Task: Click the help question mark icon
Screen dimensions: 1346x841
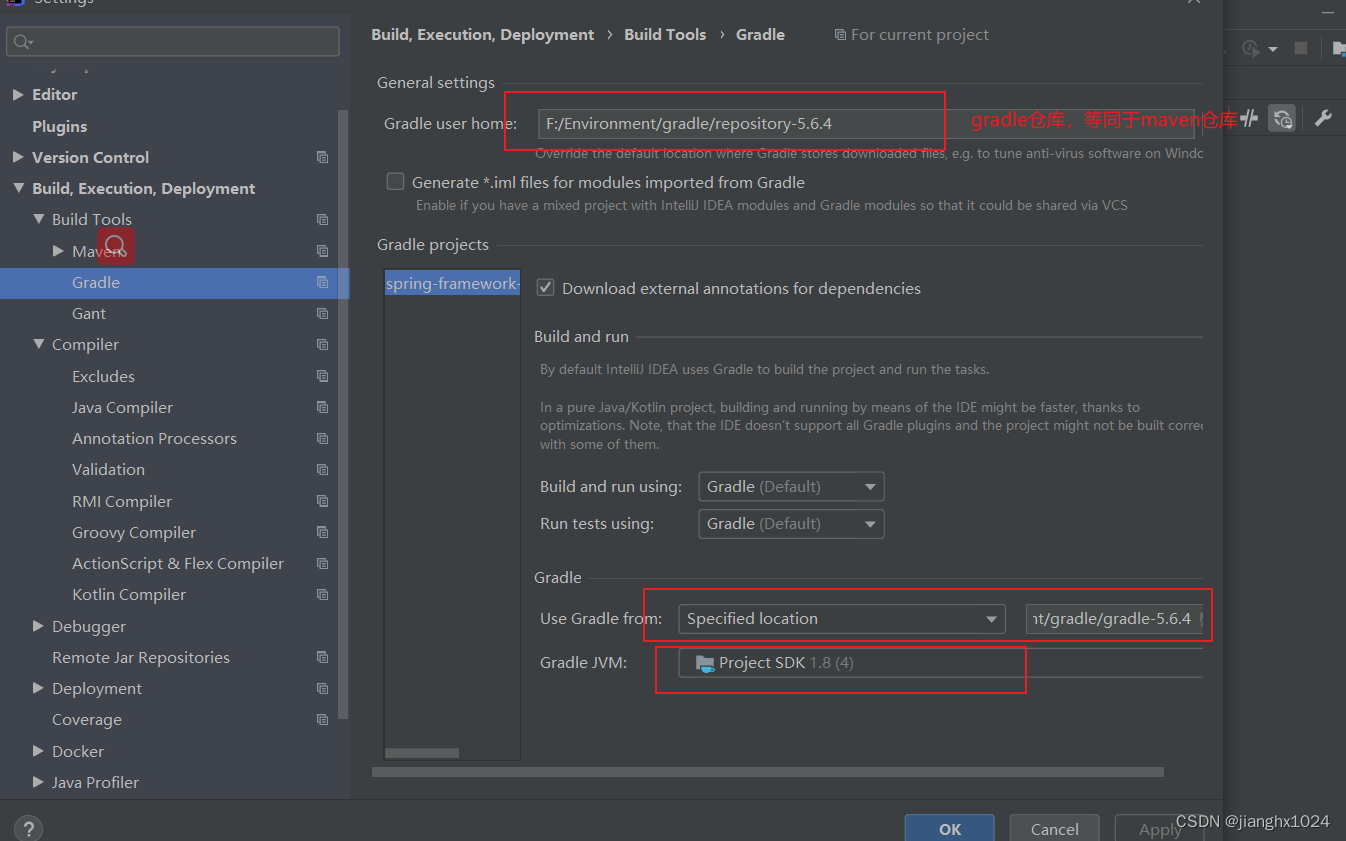Action: 28,829
